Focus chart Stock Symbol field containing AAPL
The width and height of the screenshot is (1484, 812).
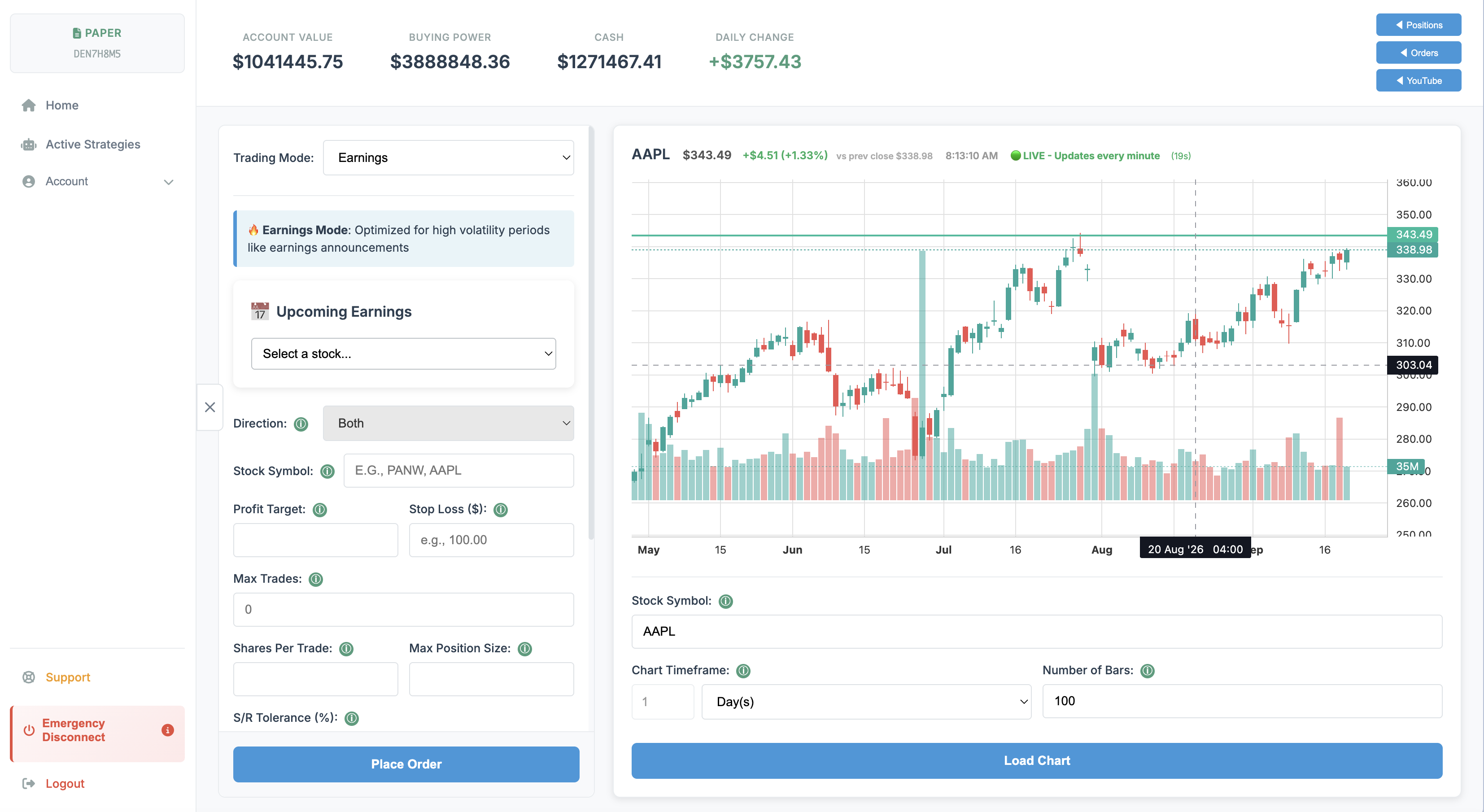click(1036, 632)
